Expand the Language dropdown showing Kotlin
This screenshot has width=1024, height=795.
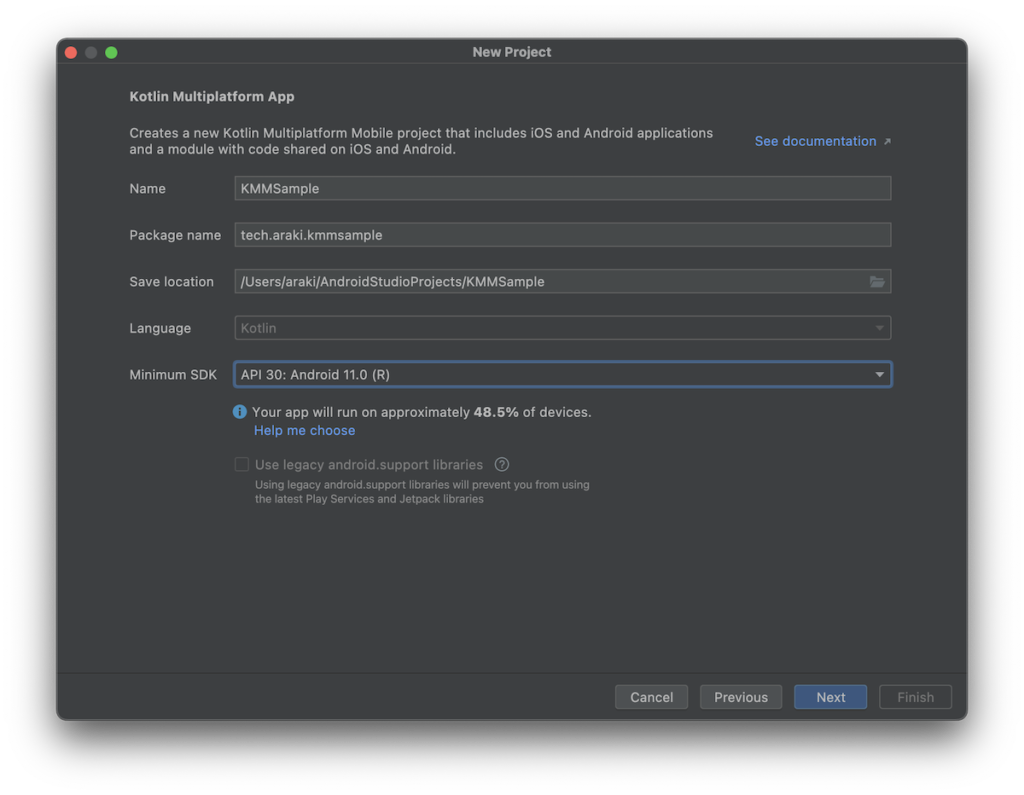pyautogui.click(x=562, y=328)
